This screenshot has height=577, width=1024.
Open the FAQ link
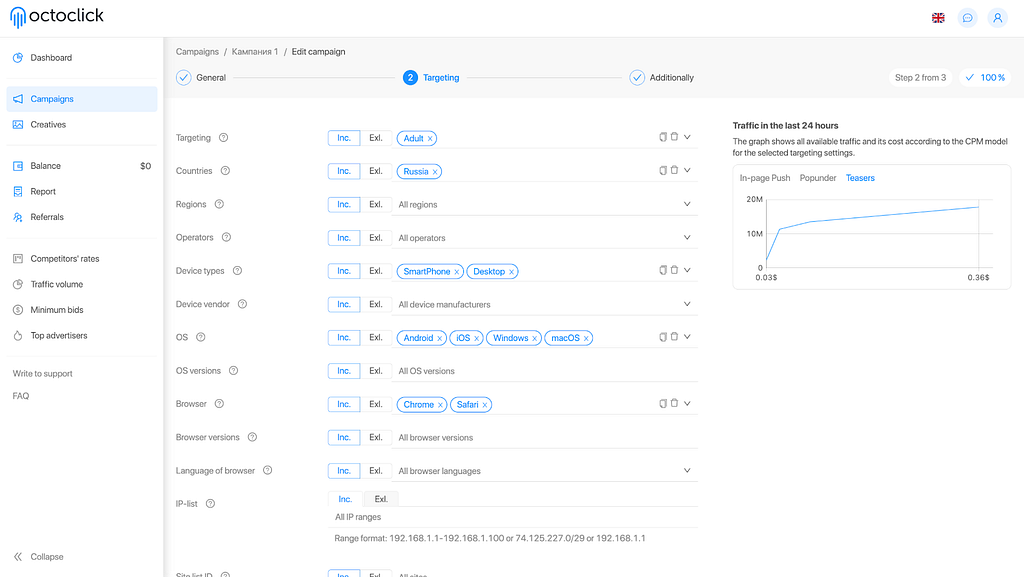click(x=21, y=396)
